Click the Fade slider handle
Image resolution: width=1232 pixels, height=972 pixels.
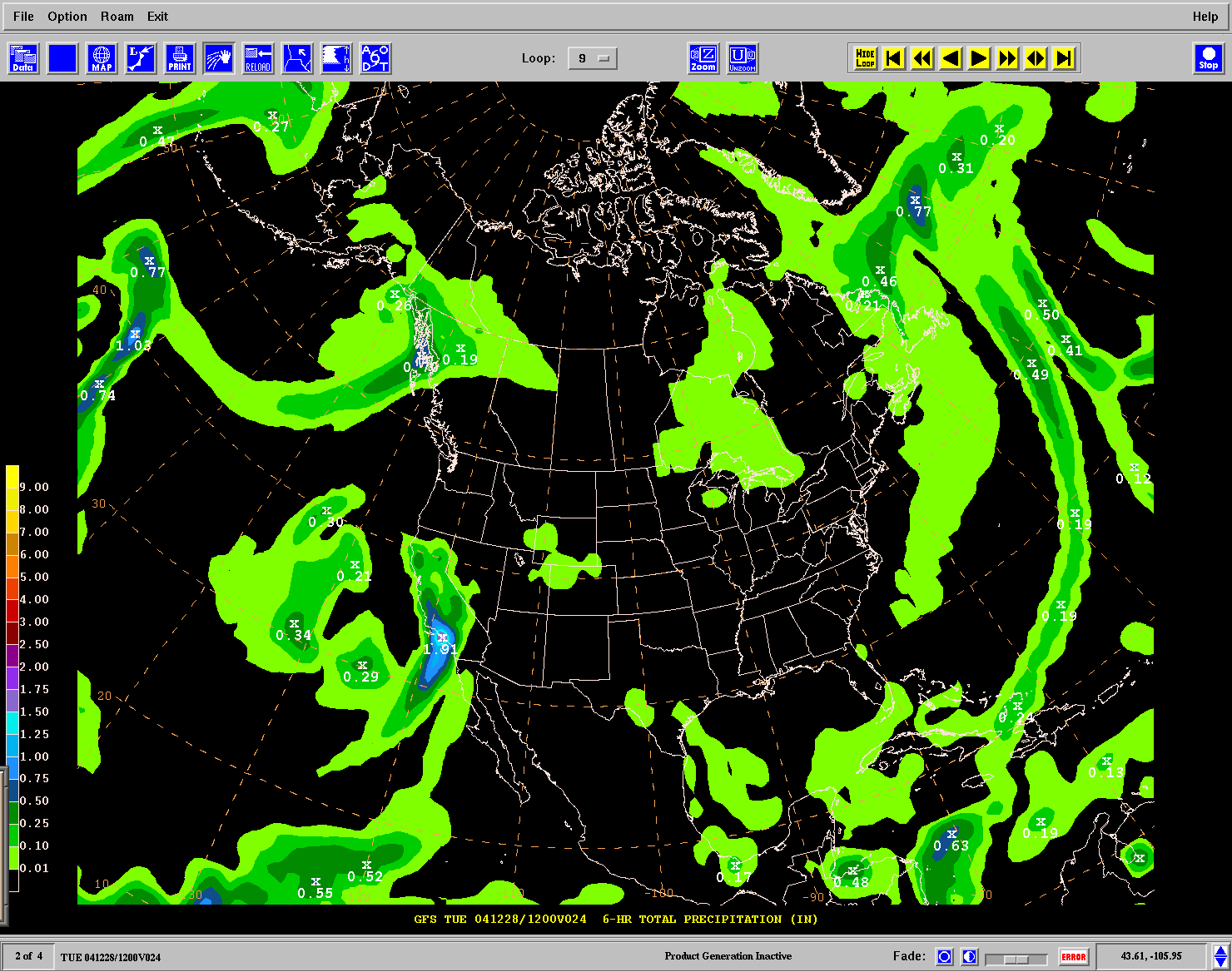(1016, 959)
